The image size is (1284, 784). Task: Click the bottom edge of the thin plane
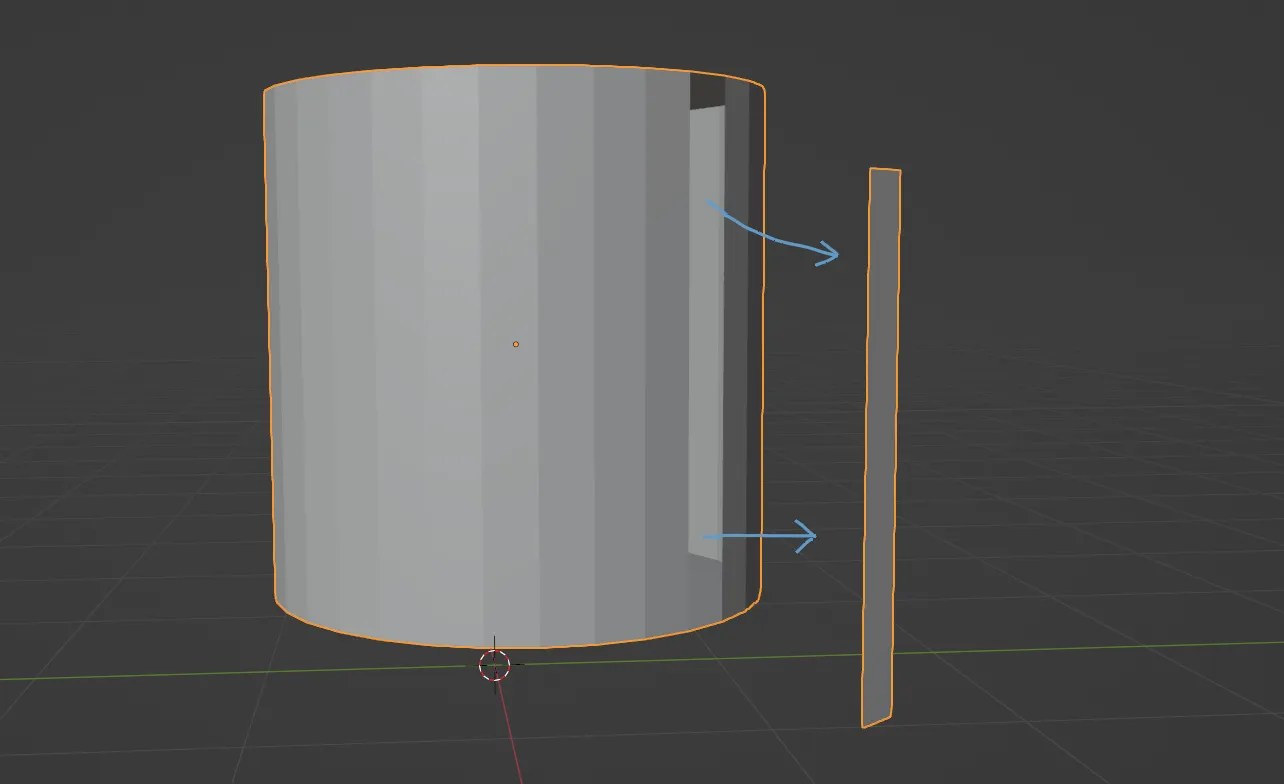[x=875, y=722]
